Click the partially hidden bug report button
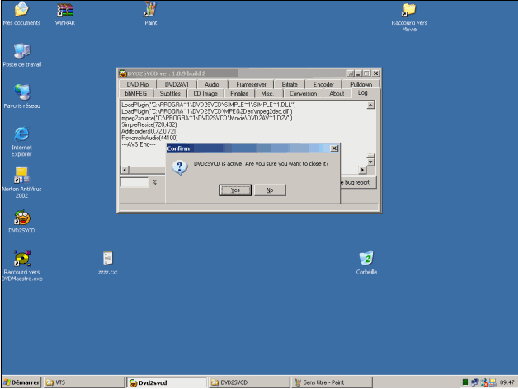518x389 pixels. click(358, 183)
